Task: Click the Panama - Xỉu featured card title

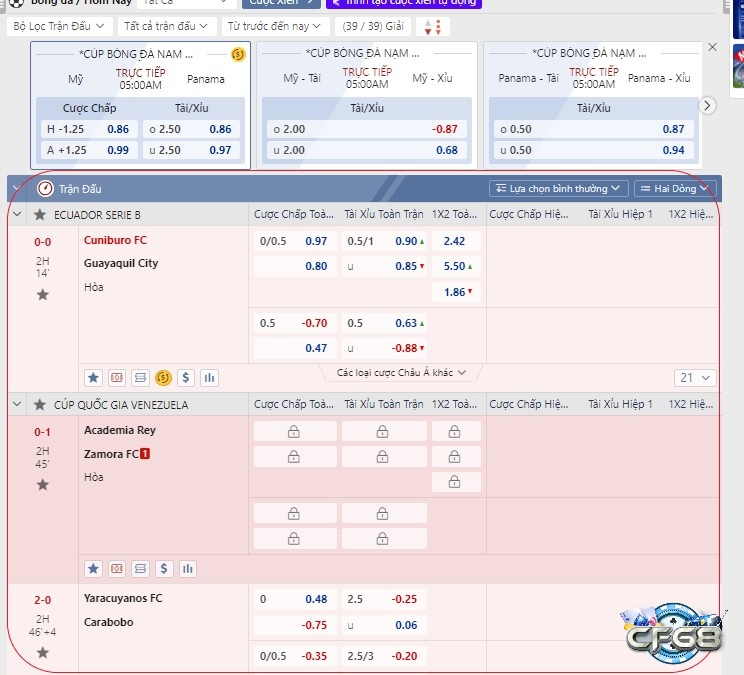Action: pos(659,78)
